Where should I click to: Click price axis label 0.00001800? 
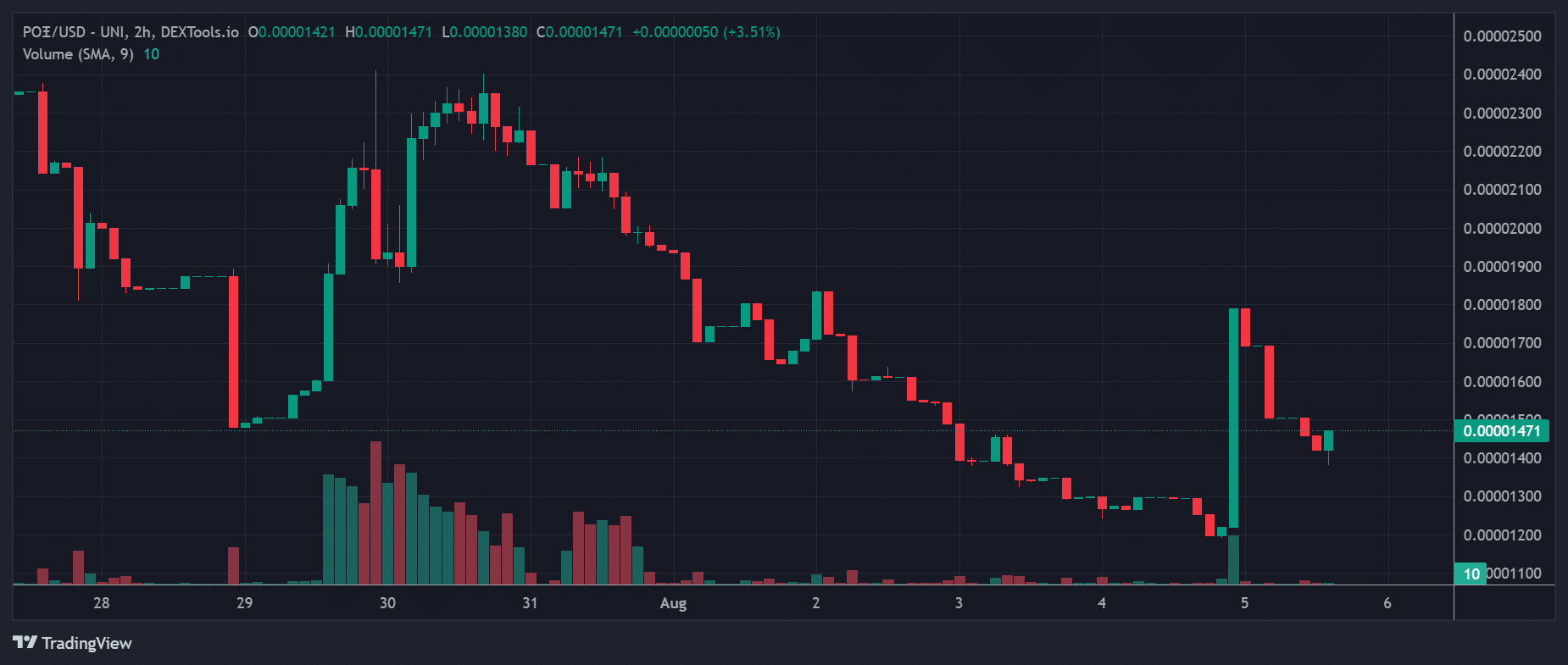click(x=1502, y=305)
